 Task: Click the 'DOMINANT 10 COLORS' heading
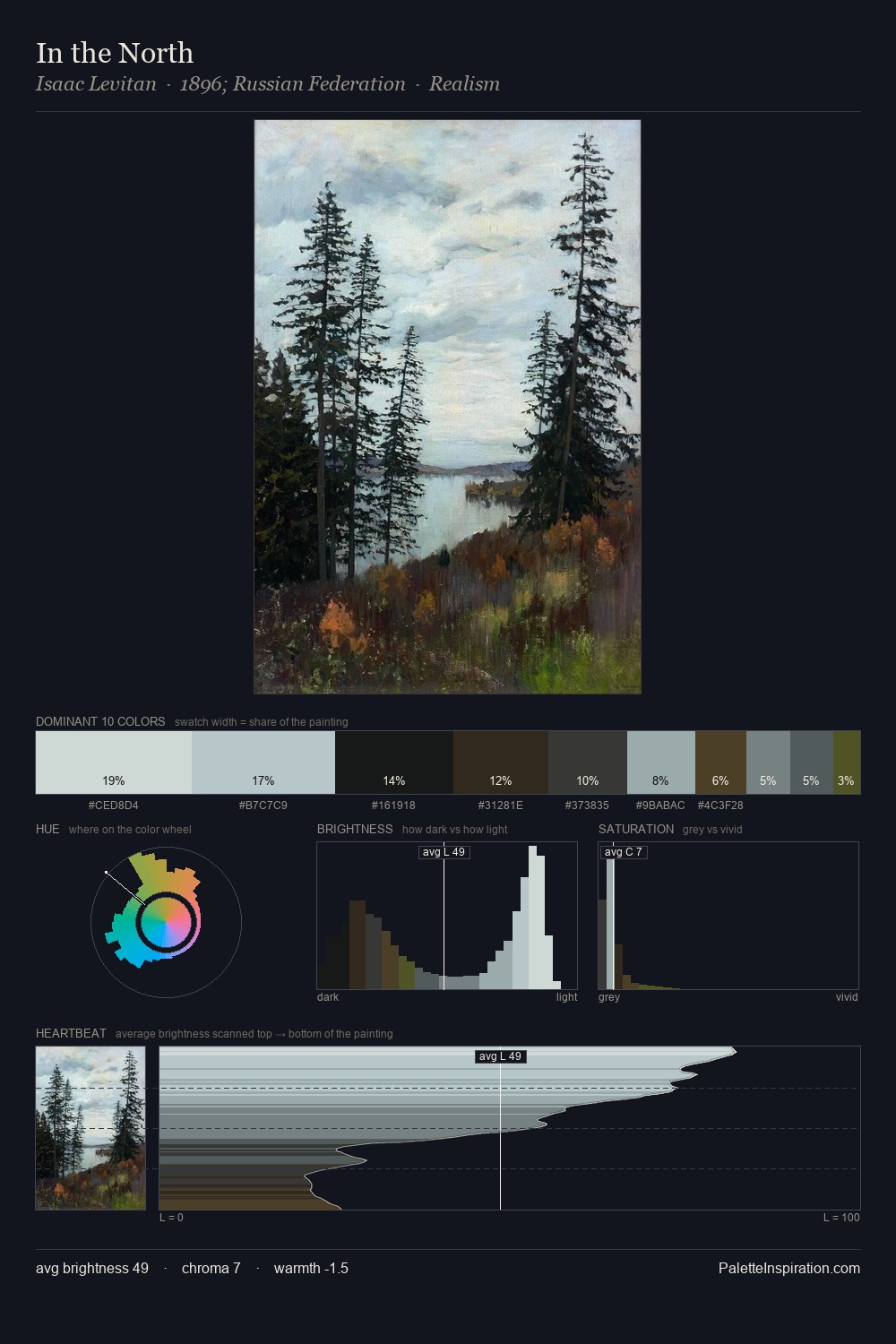100,721
